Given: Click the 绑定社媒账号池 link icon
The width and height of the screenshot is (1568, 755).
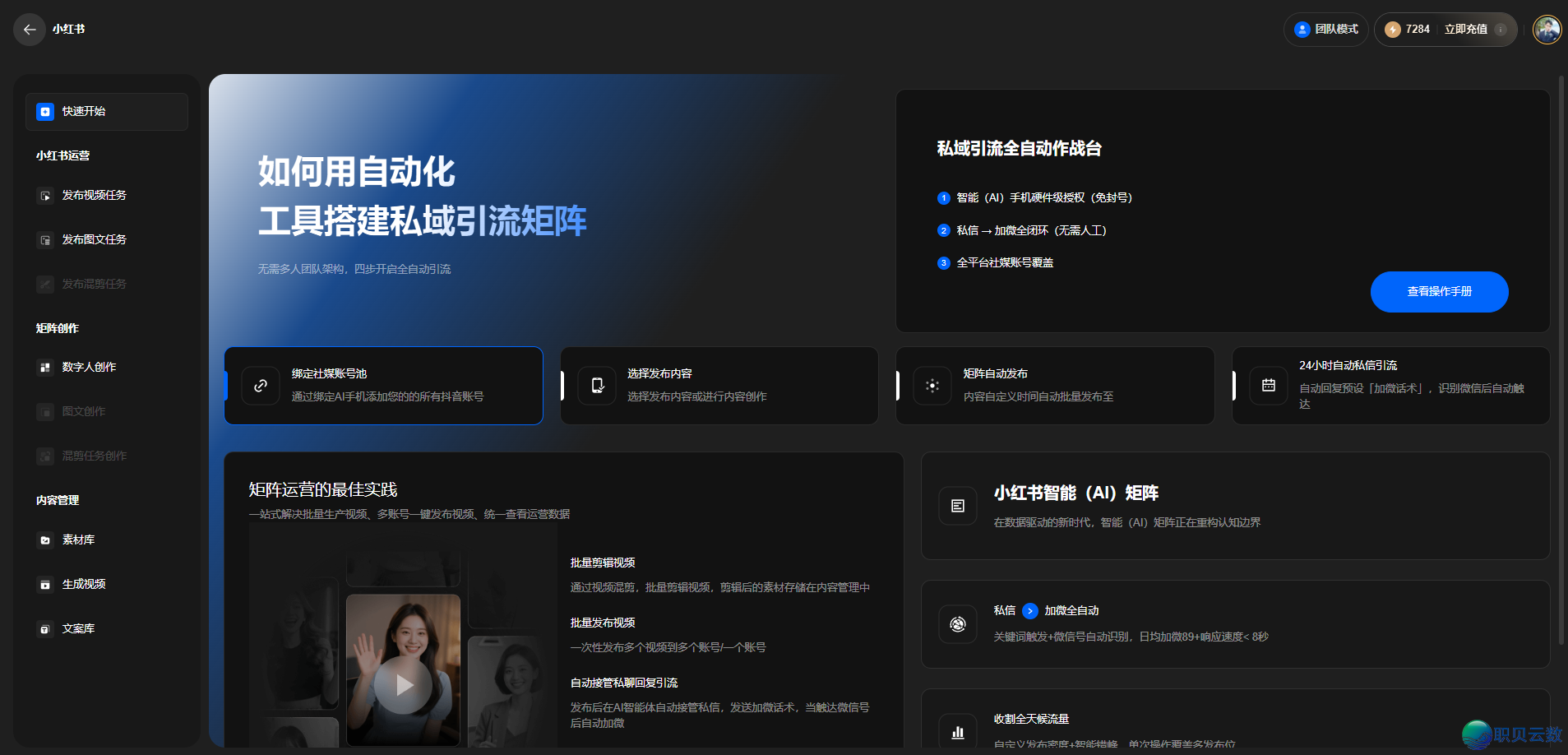Looking at the screenshot, I should coord(261,385).
